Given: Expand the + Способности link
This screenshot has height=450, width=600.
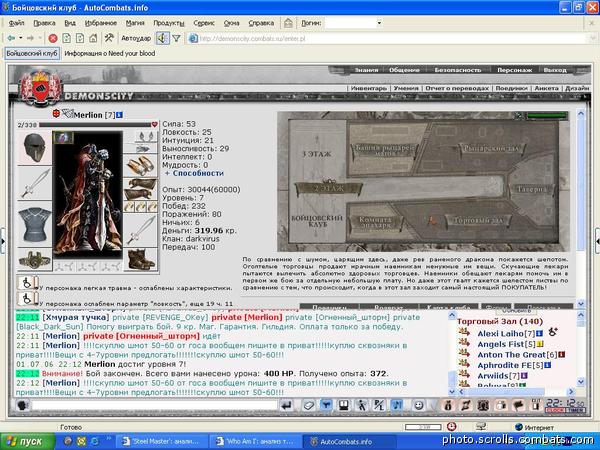Looking at the screenshot, I should pyautogui.click(x=194, y=173).
